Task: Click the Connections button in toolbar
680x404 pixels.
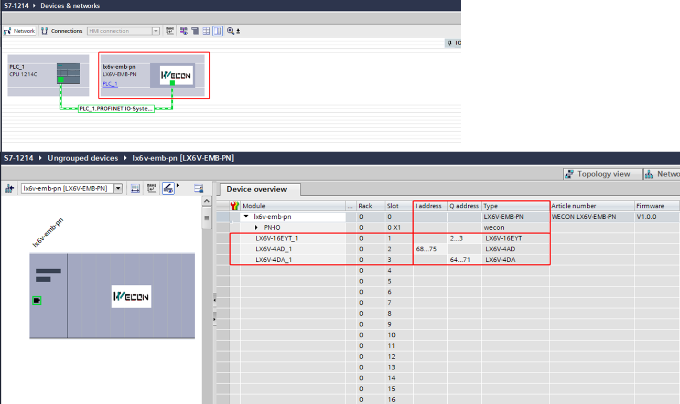Action: point(63,31)
